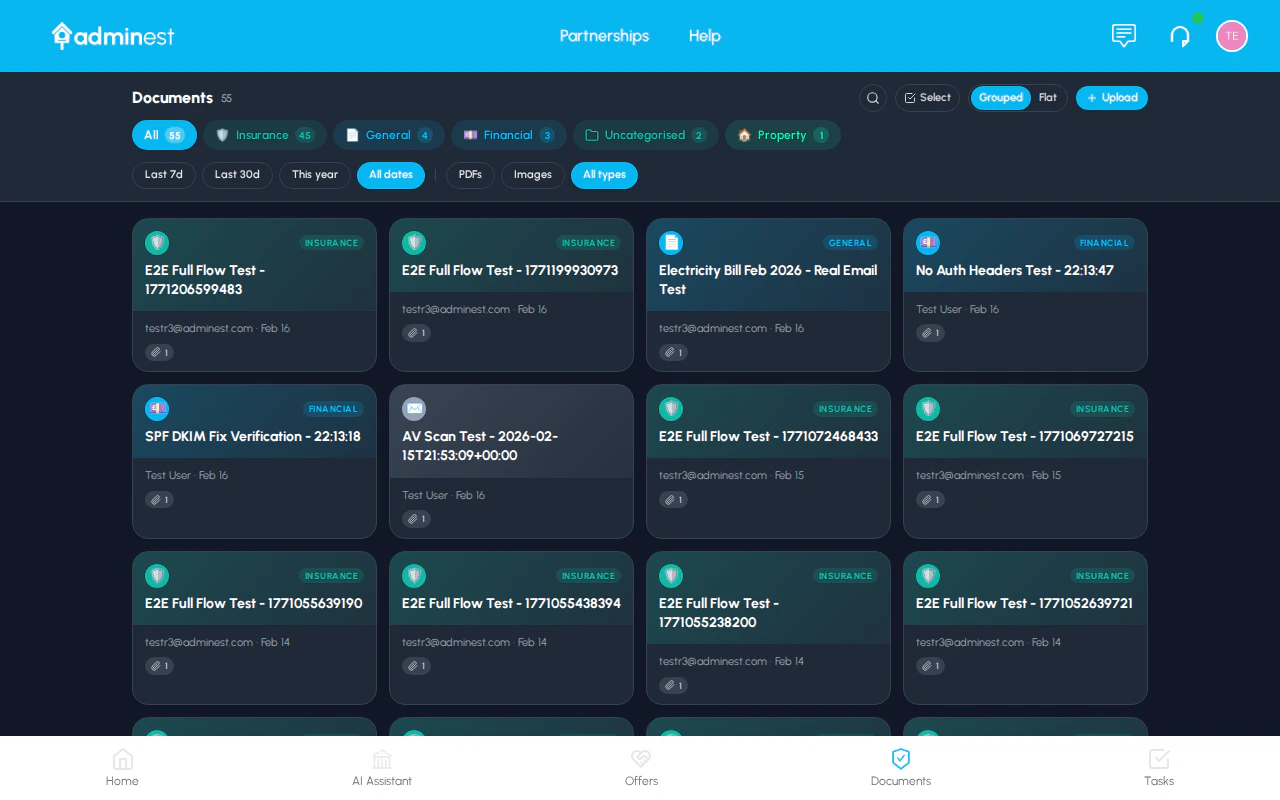Open the Help page
The height and width of the screenshot is (800, 1280).
click(705, 36)
